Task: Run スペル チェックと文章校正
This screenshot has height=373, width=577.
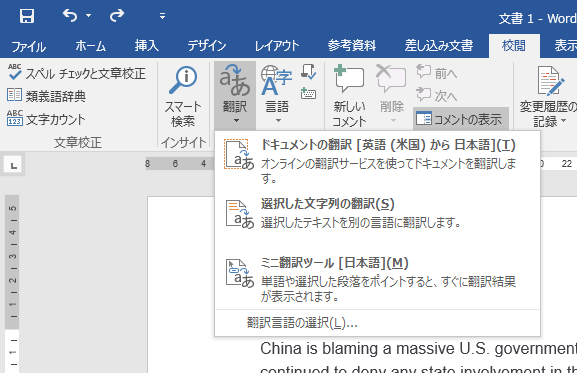Action: (x=77, y=73)
